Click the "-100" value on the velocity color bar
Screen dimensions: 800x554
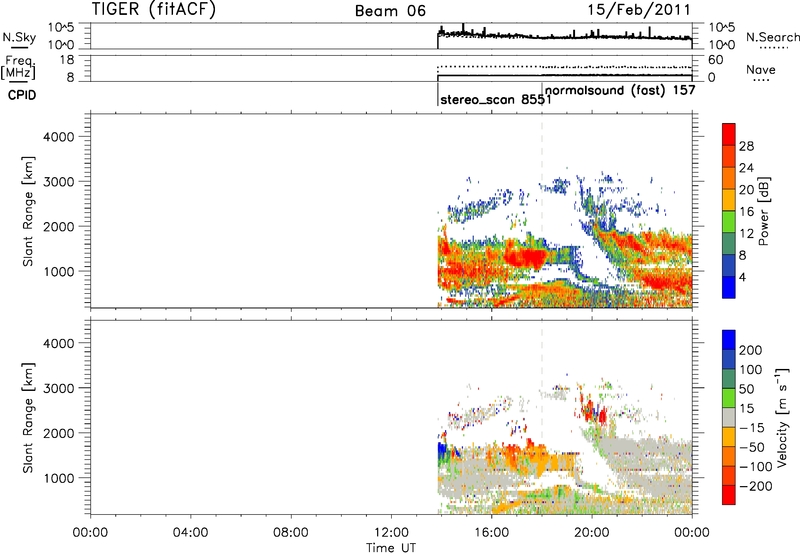(x=755, y=467)
